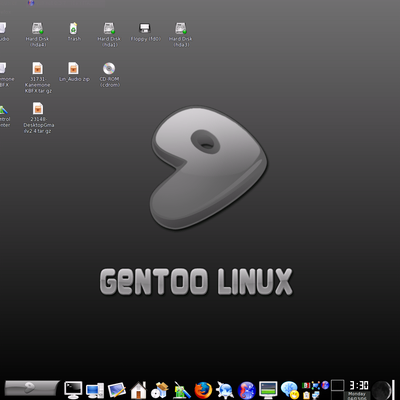Open the Gentoo KBFX start menu button
This screenshot has height=400, width=400.
pyautogui.click(x=32, y=388)
